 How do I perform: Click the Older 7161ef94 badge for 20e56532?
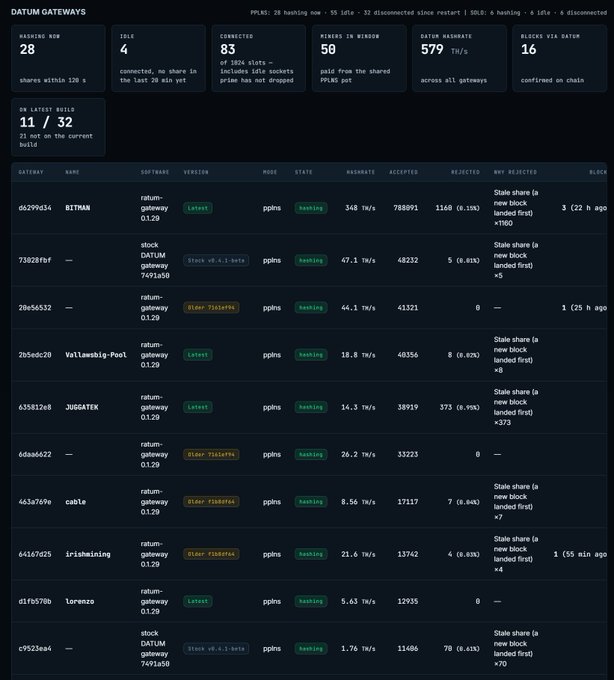point(211,308)
